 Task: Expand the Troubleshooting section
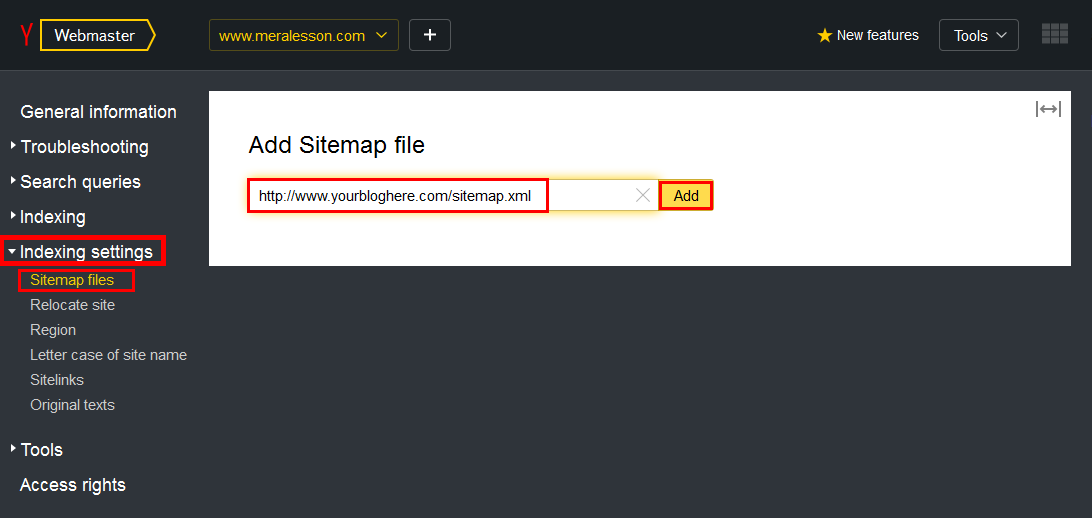pos(84,147)
